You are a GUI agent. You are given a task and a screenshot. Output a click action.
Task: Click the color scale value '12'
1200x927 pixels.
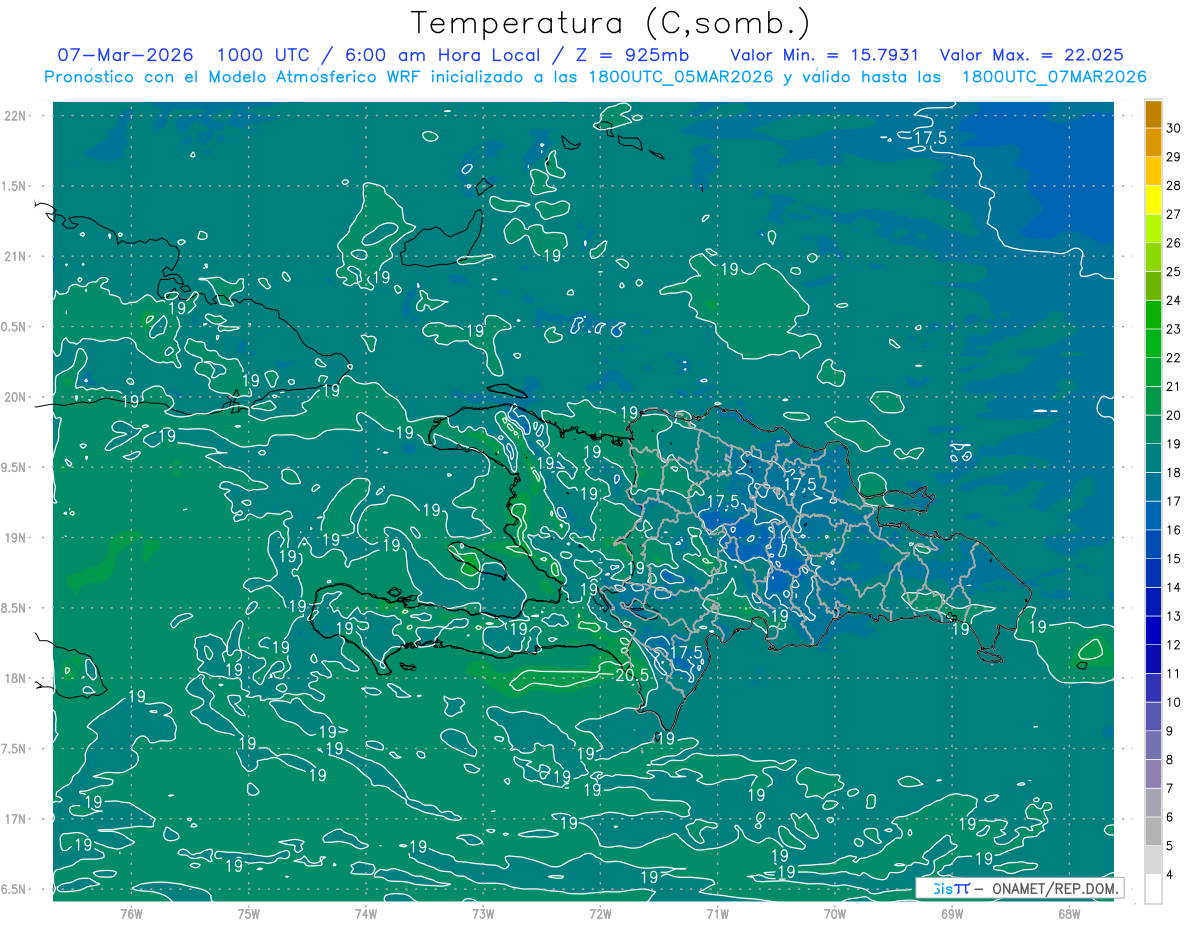(x=1174, y=645)
